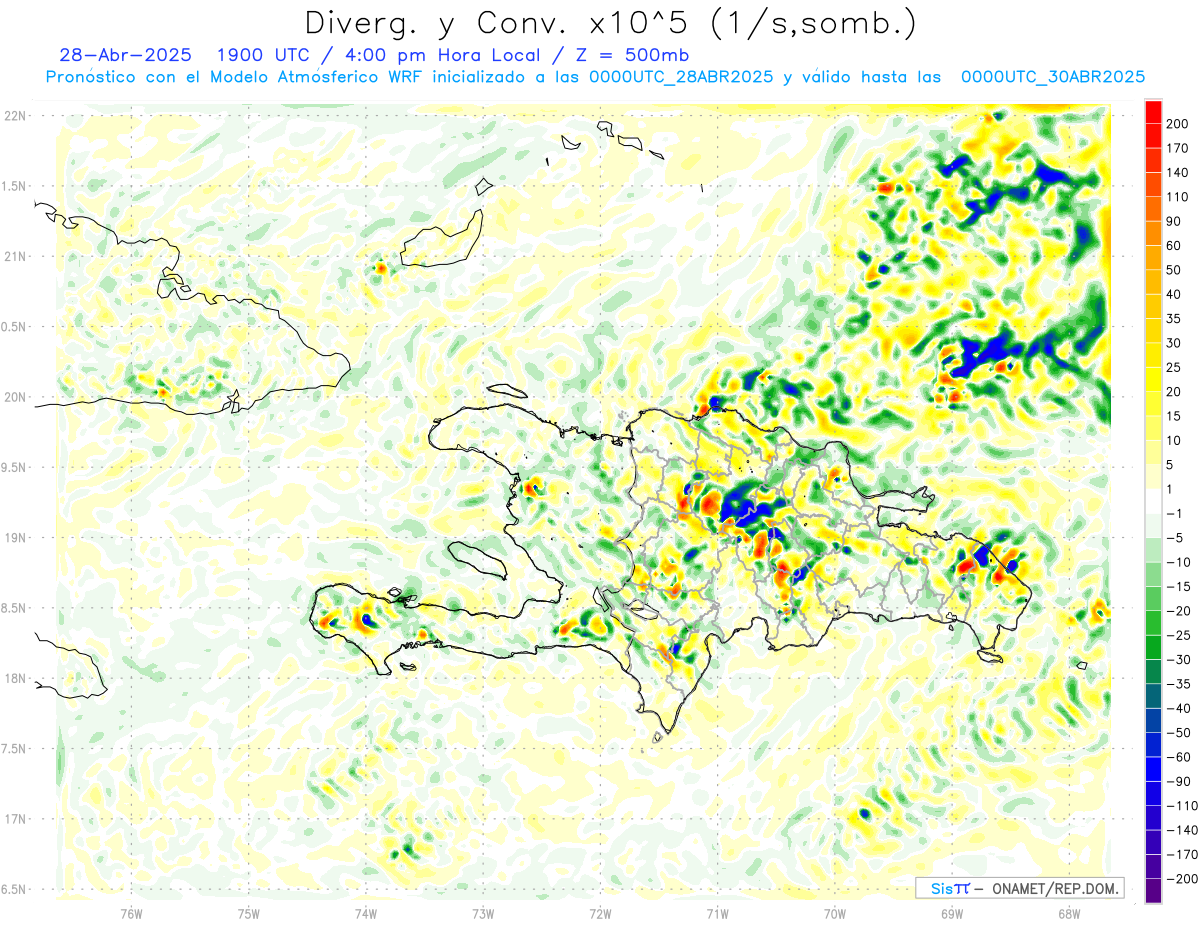
Task: Click the "-15" legend value
Action: (x=1178, y=587)
